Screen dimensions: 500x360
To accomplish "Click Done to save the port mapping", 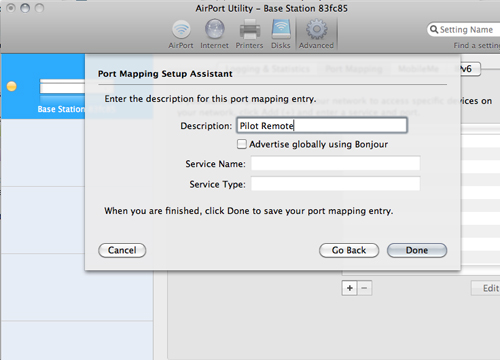I will (x=417, y=250).
